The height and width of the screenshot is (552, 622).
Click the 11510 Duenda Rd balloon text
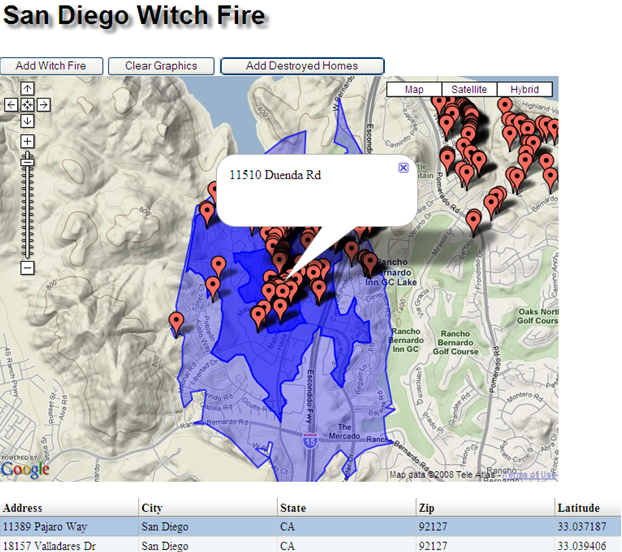(x=275, y=175)
